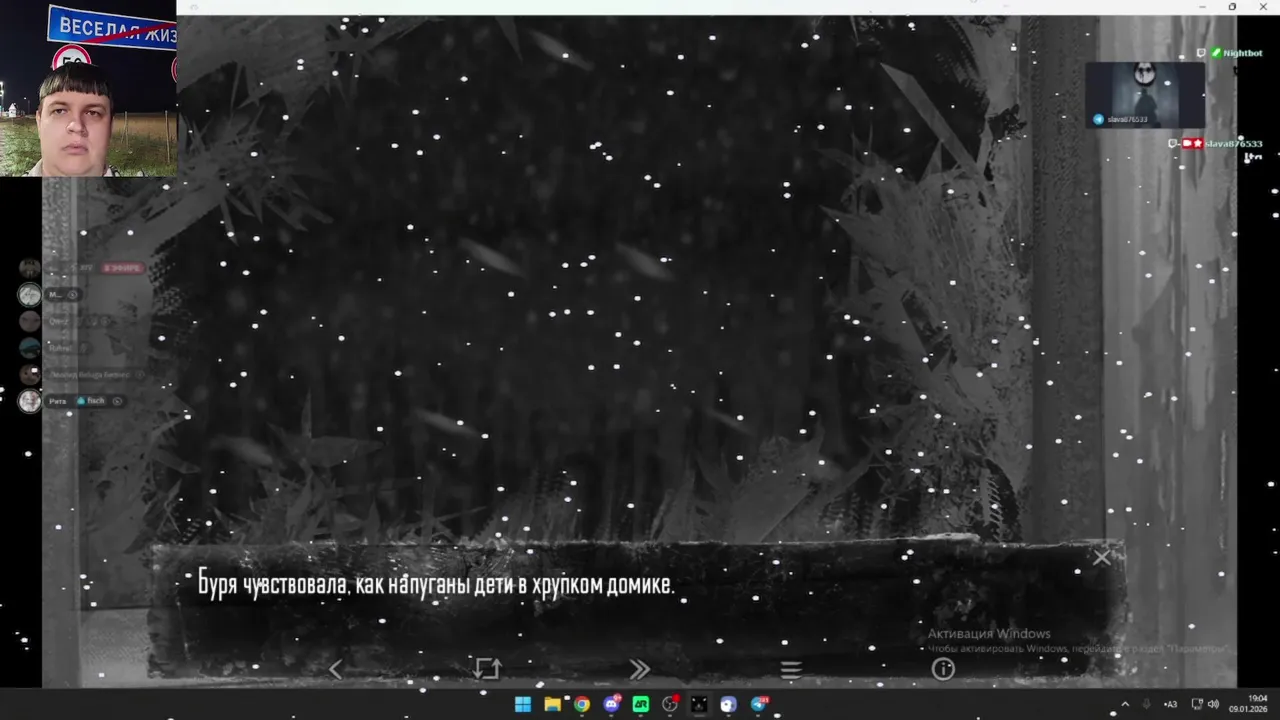1280x720 pixels.
Task: Open Telegram from the taskbar
Action: point(759,704)
